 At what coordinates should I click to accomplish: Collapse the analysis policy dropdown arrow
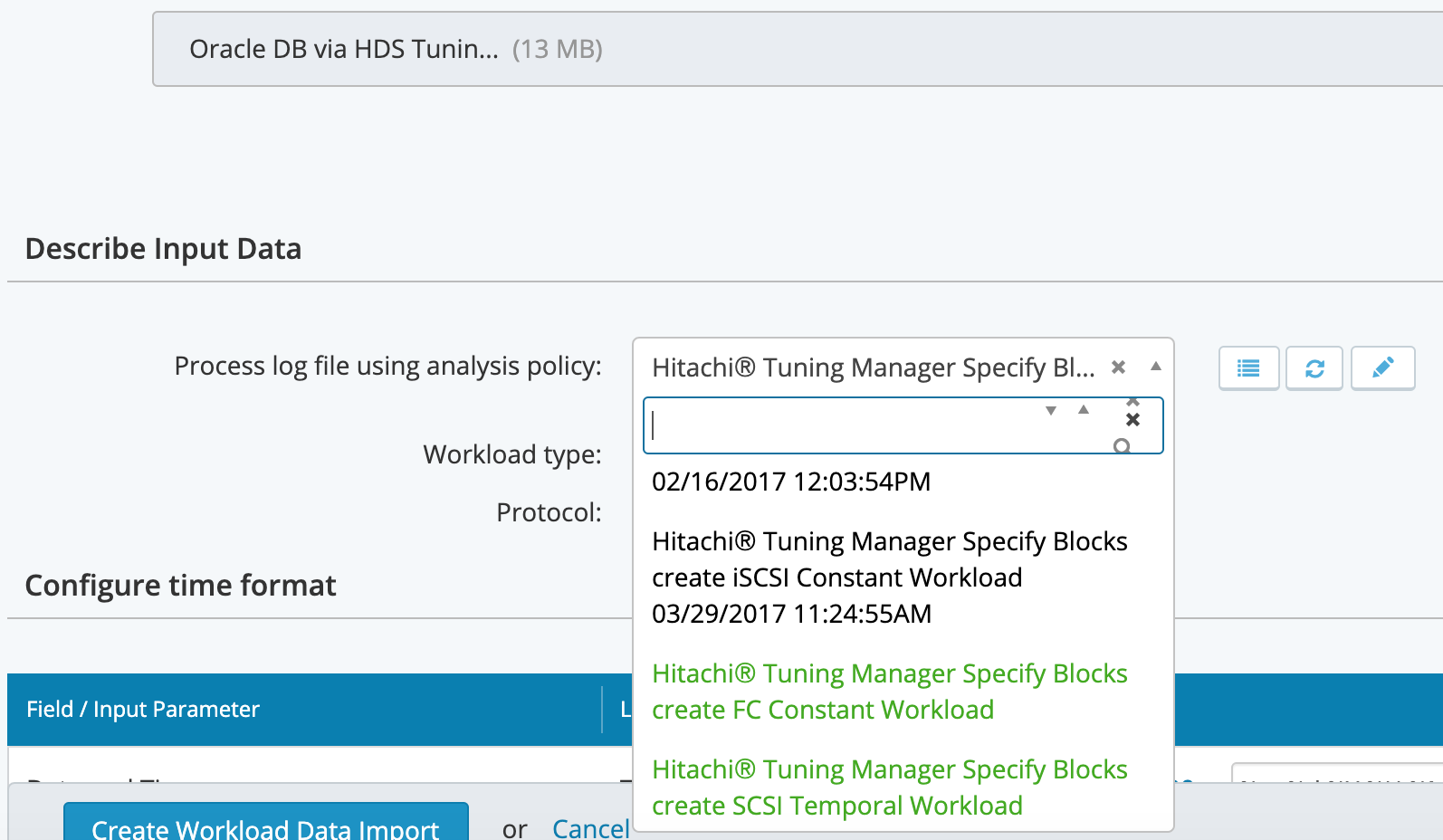(x=1156, y=367)
